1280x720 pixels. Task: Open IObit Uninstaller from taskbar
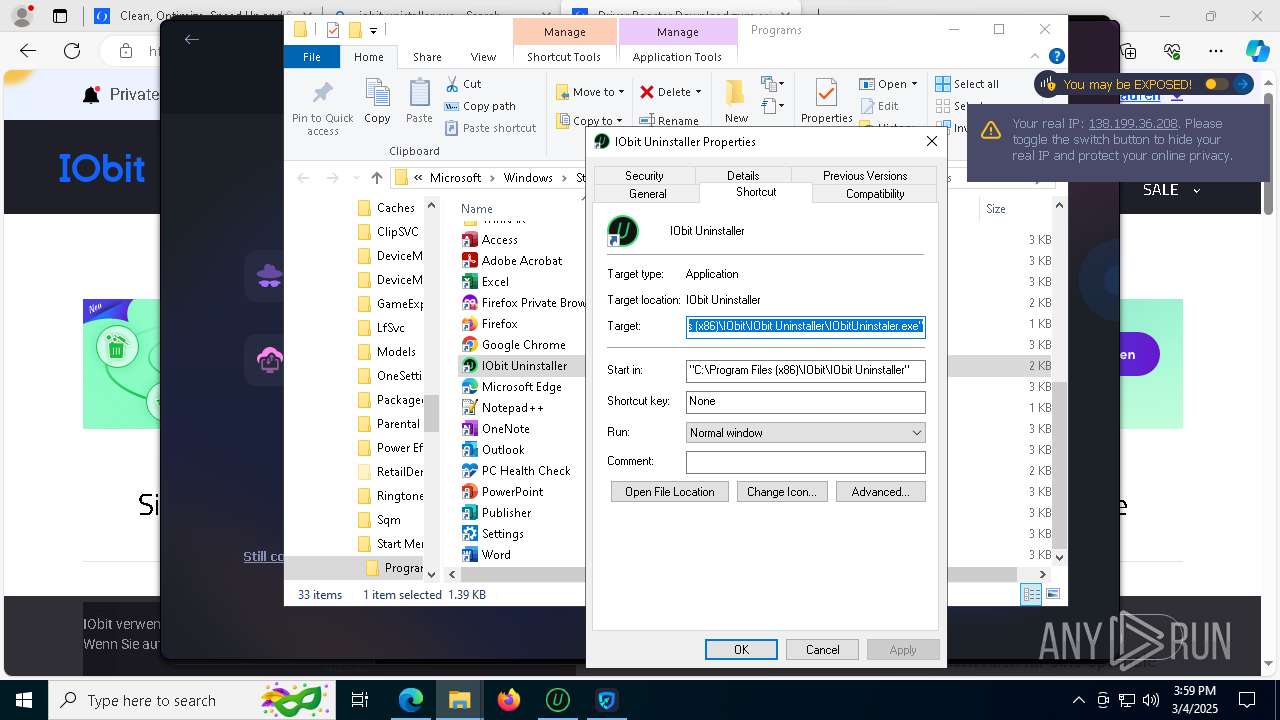click(557, 700)
